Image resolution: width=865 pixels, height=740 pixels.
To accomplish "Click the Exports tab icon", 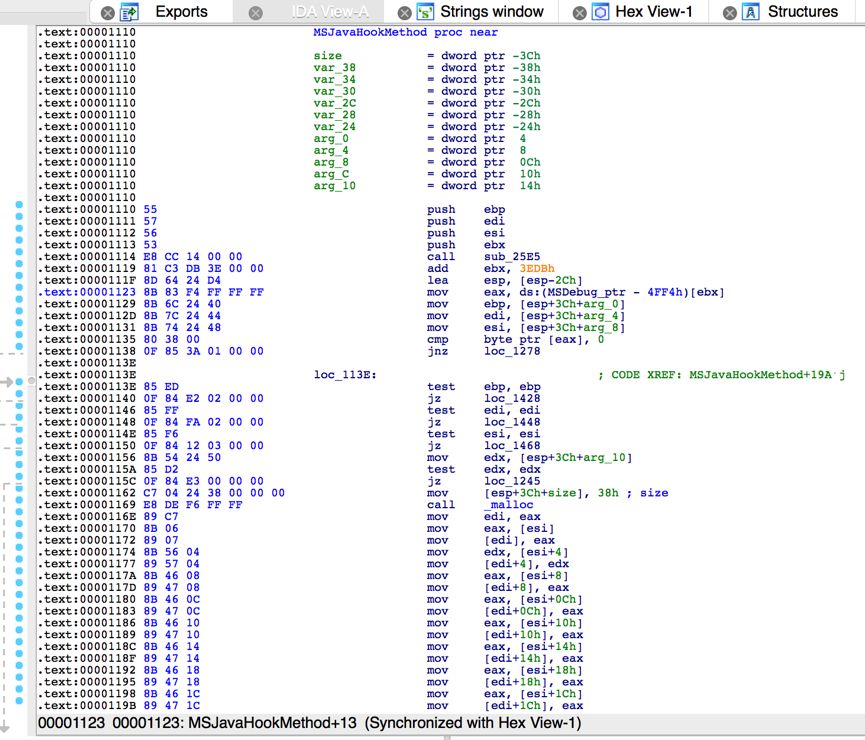I will pos(129,12).
